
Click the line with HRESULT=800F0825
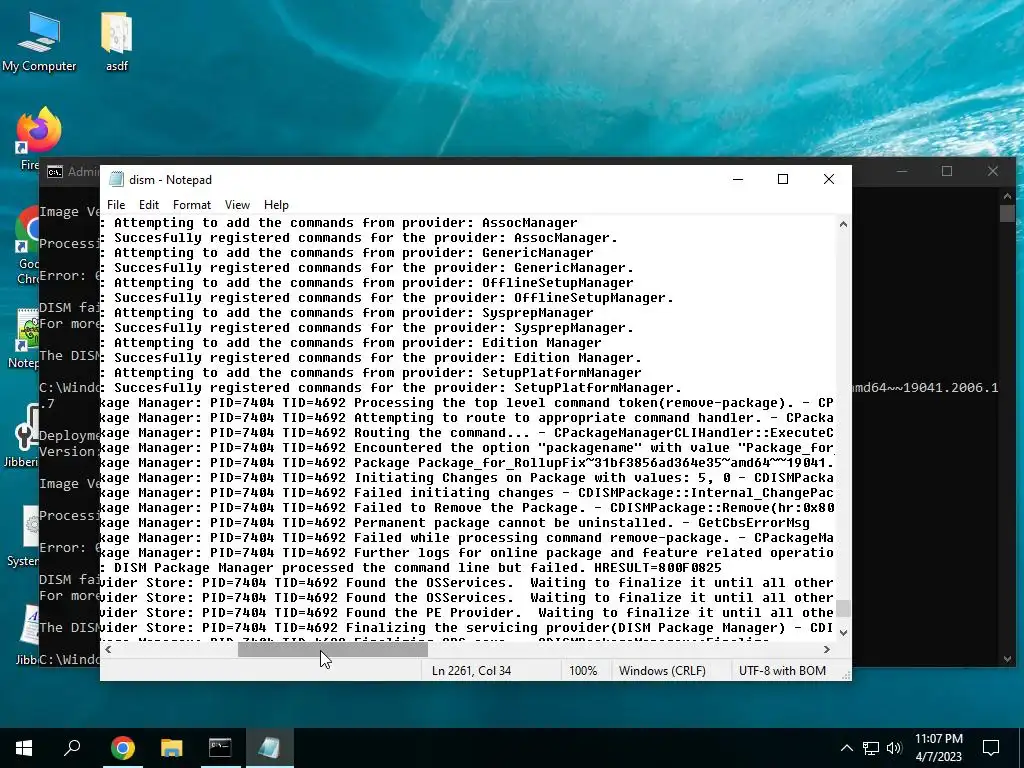pyautogui.click(x=411, y=568)
